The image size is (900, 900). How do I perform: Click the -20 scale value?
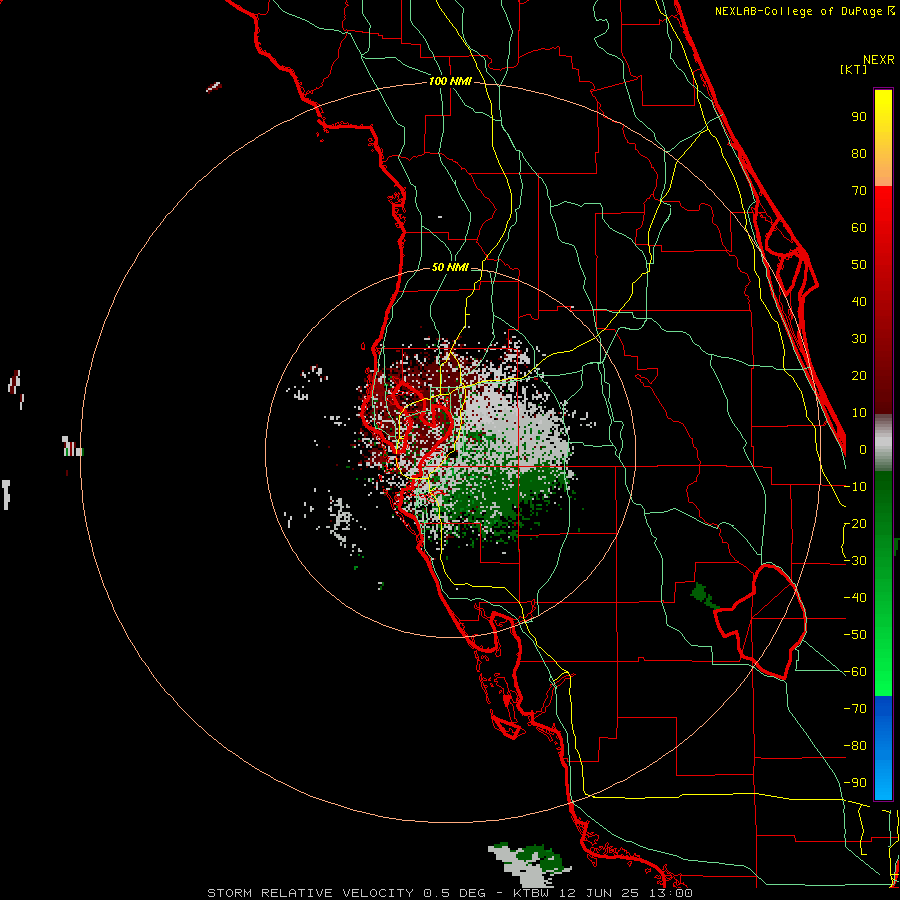point(855,523)
